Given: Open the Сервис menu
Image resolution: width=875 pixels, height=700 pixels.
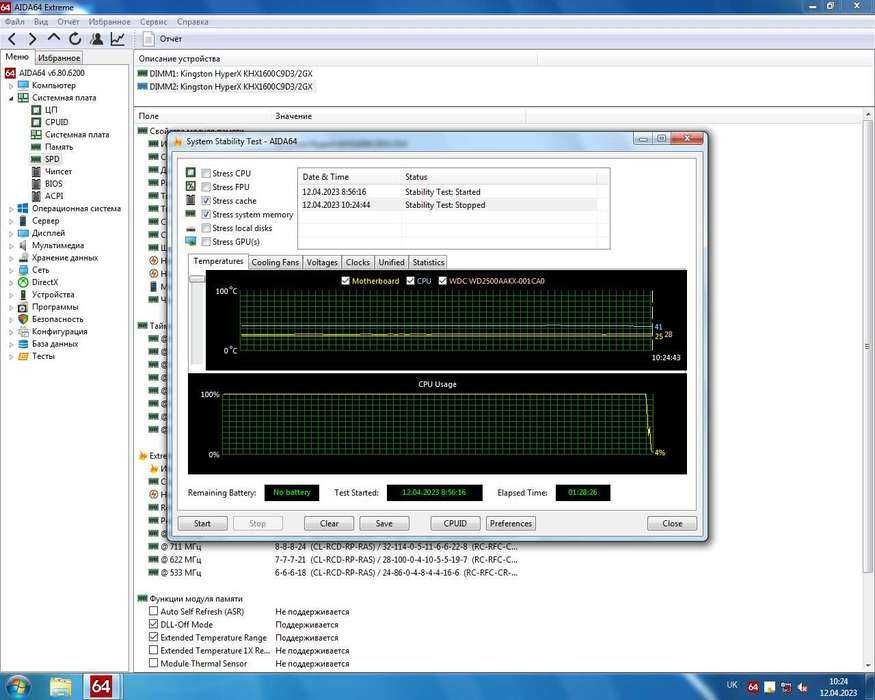Looking at the screenshot, I should [153, 22].
